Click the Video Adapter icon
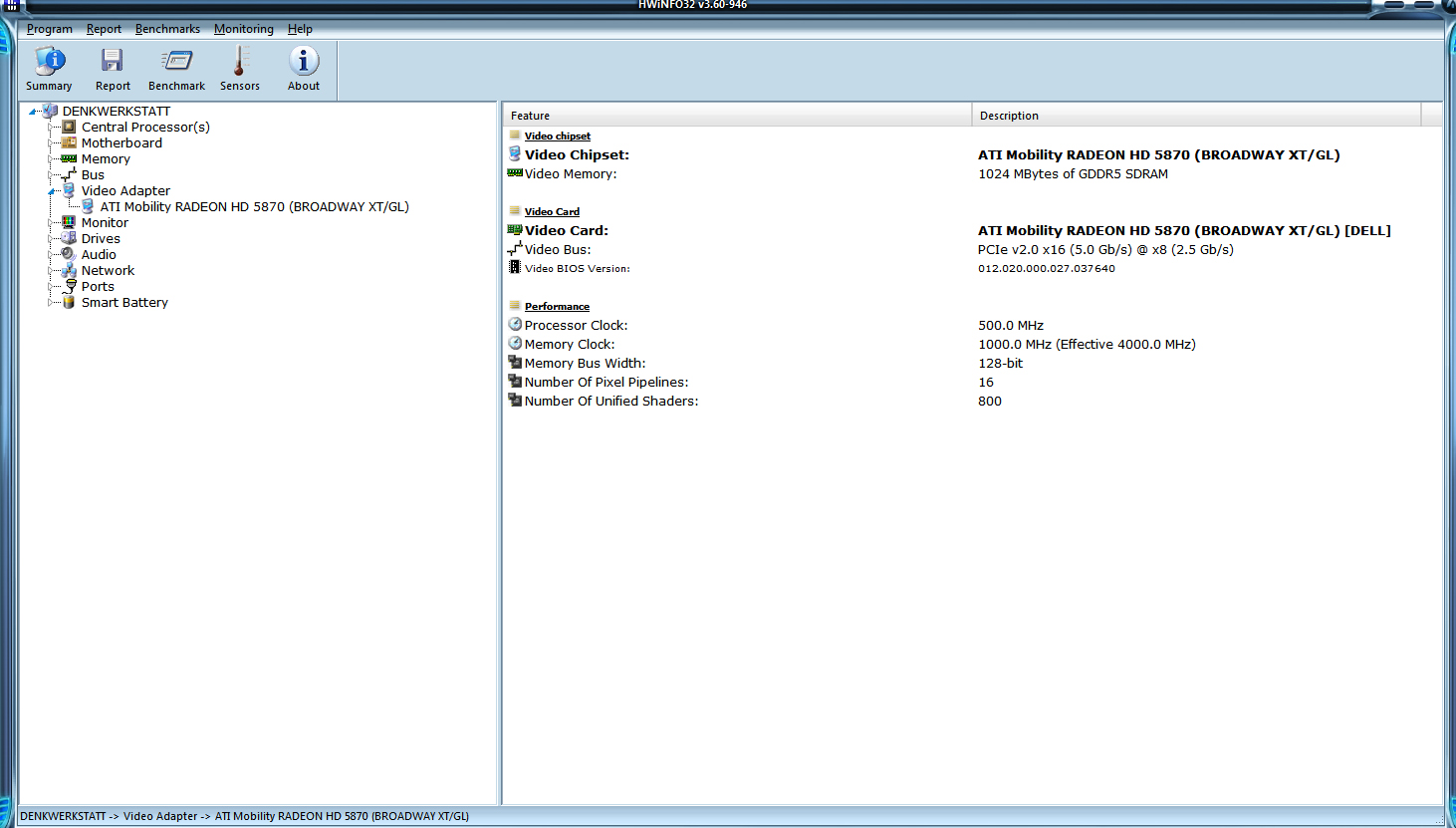Screen dimensions: 1456x828 click(x=69, y=190)
